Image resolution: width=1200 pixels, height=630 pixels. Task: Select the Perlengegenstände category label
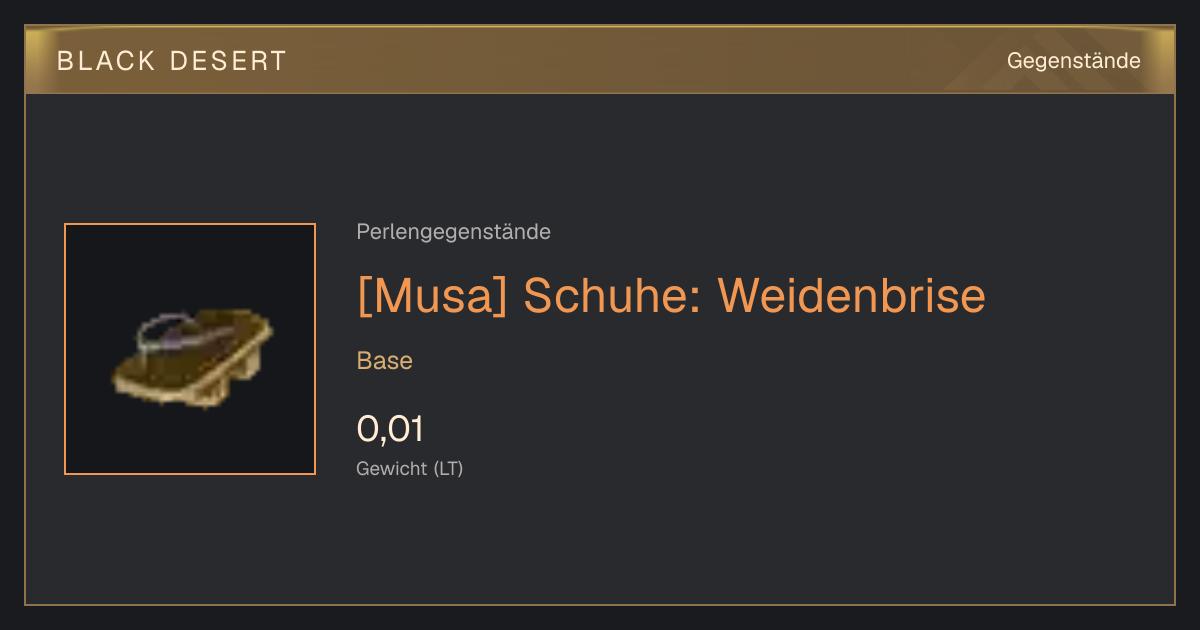coord(453,232)
